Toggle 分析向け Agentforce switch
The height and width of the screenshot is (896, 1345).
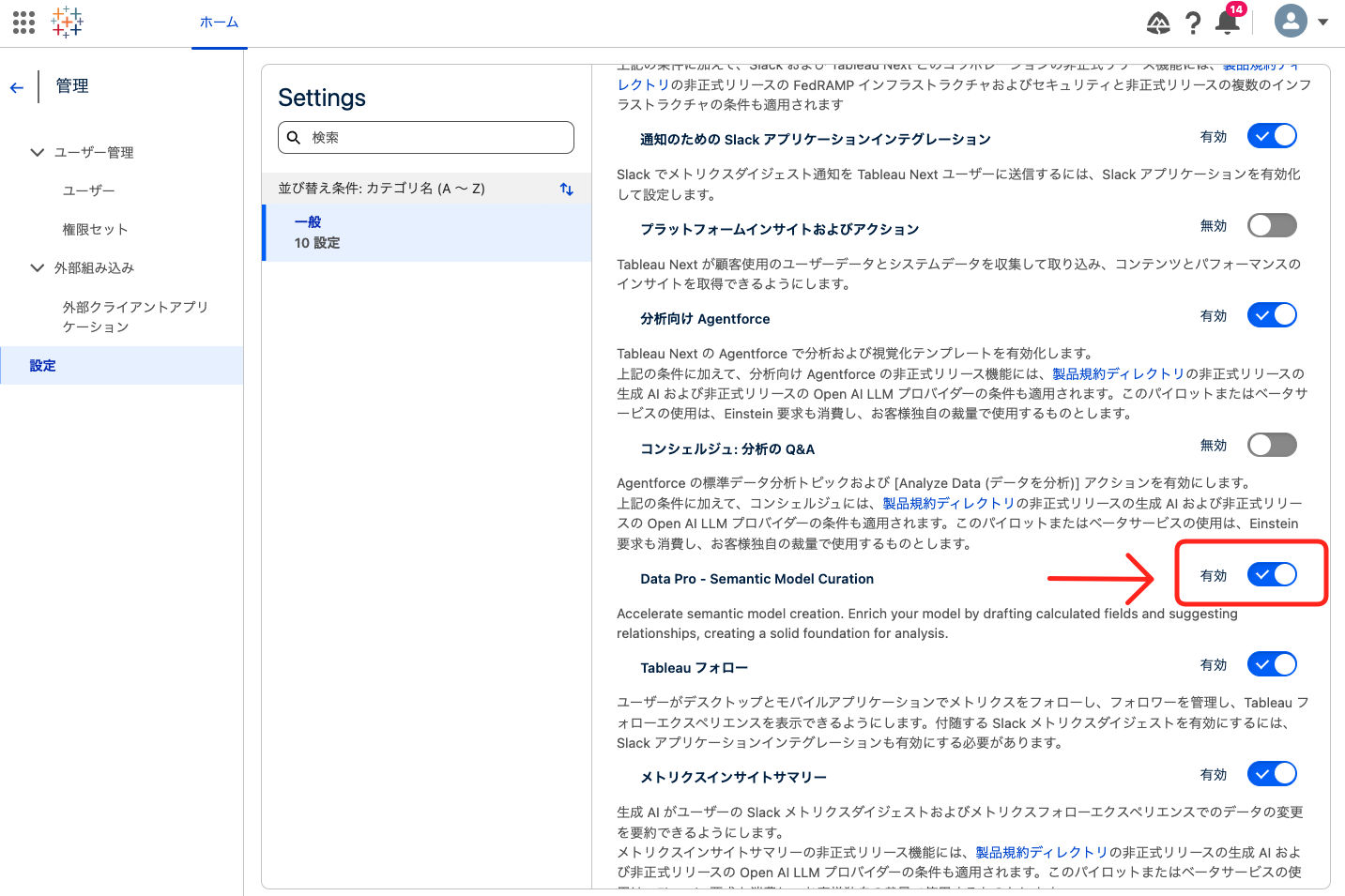1272,315
